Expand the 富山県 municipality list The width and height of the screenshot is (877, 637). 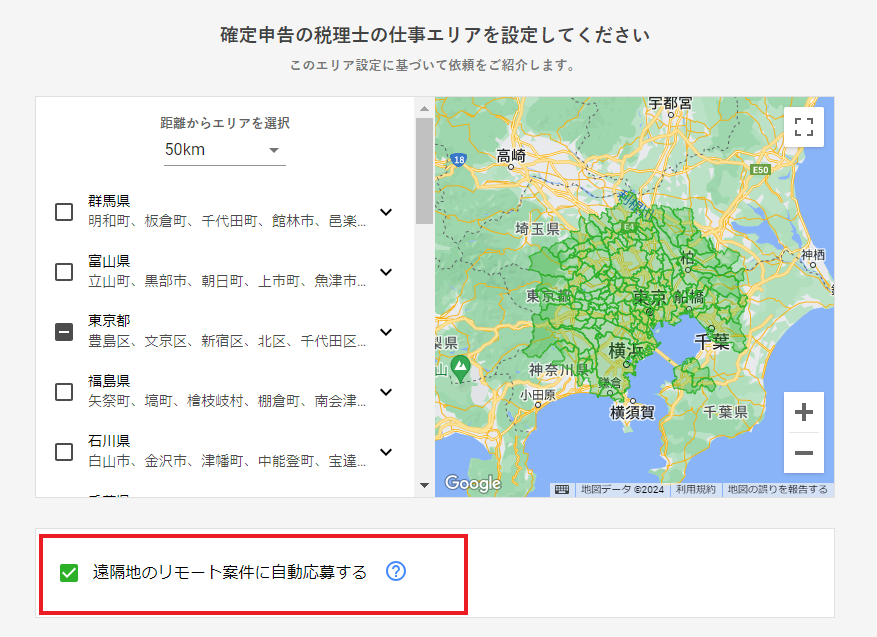(x=386, y=272)
